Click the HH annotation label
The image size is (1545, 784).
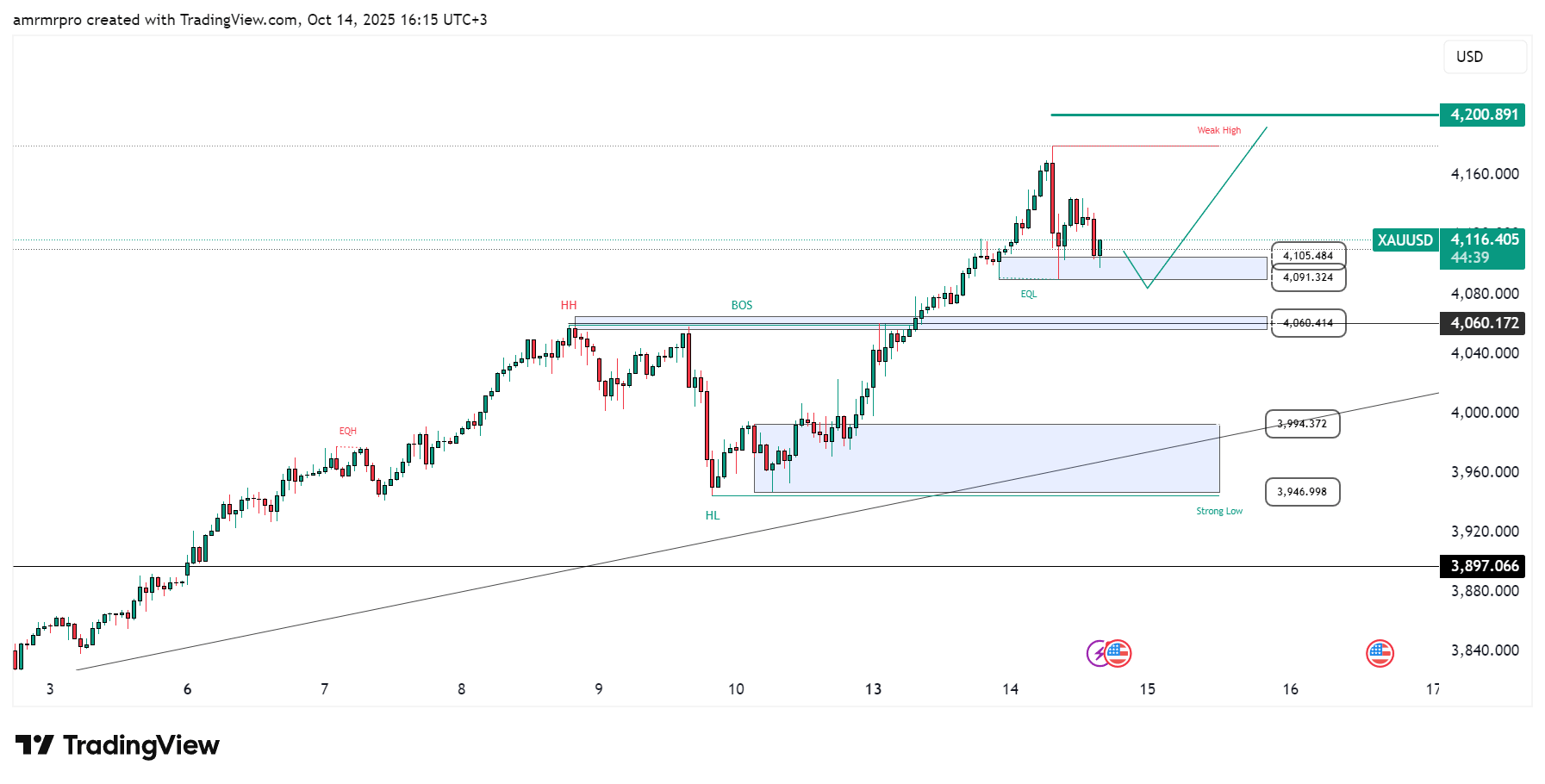click(569, 306)
